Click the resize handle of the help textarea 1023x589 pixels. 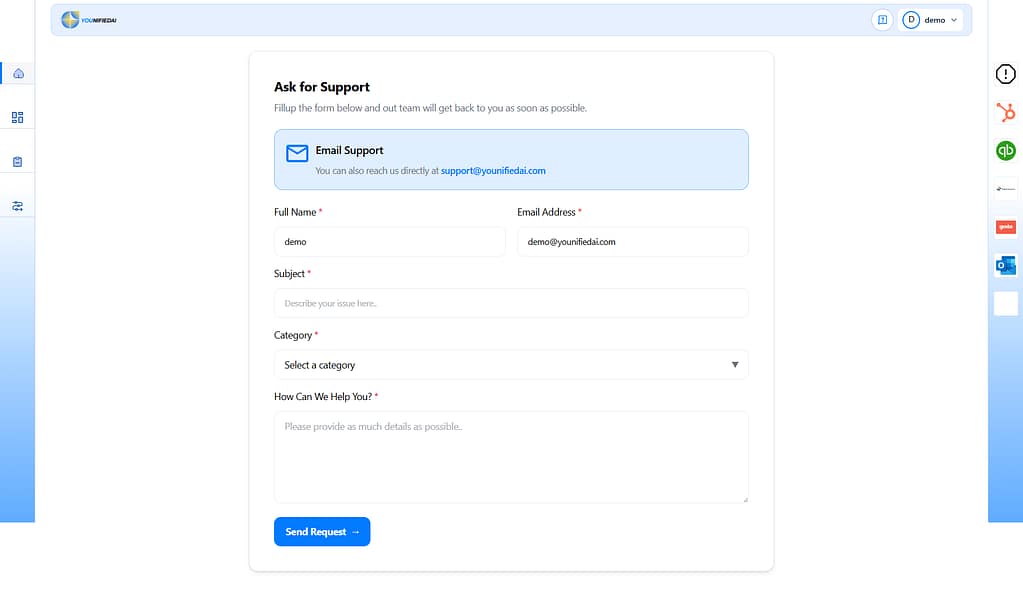pyautogui.click(x=745, y=500)
